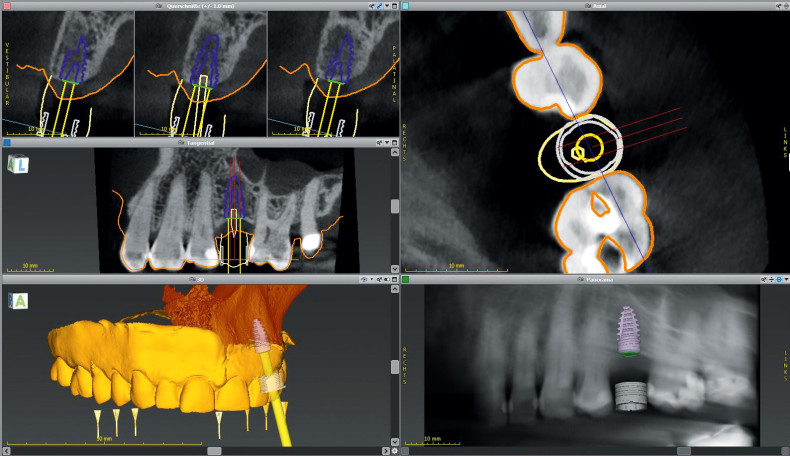Click blue layout icon in Panorama header
This screenshot has width=790, height=456.
coord(779,279)
